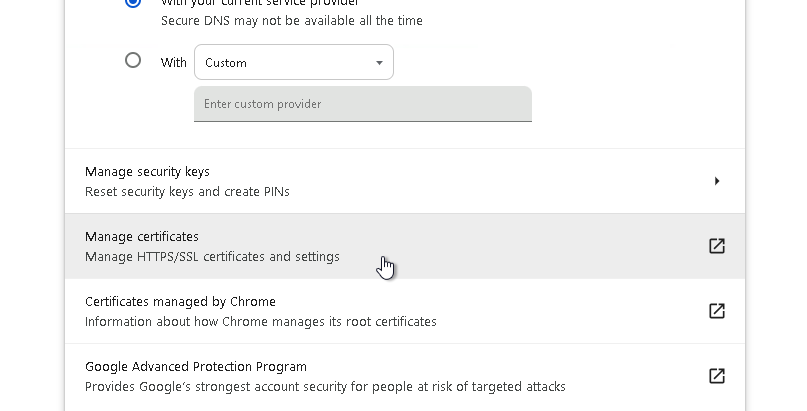
Task: Click the 'With' label beside Custom dropdown
Action: coord(174,62)
